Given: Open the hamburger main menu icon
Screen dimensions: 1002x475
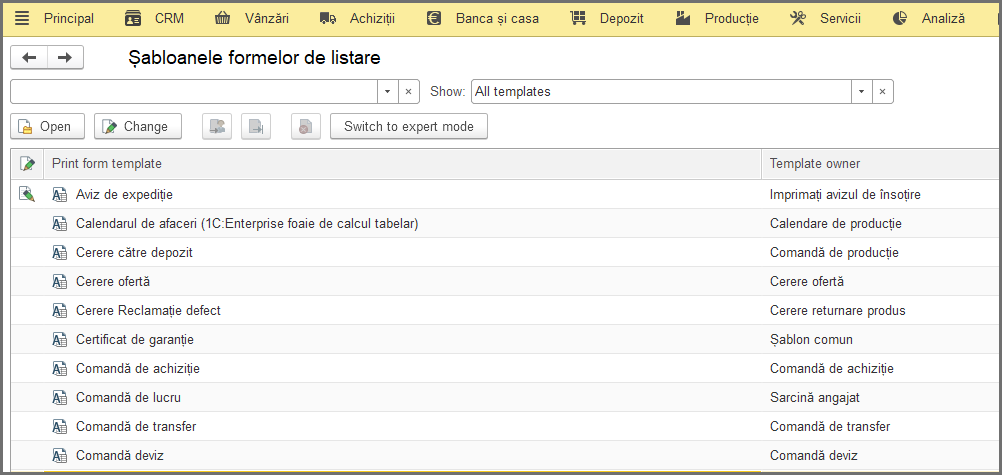Looking at the screenshot, I should (x=22, y=19).
